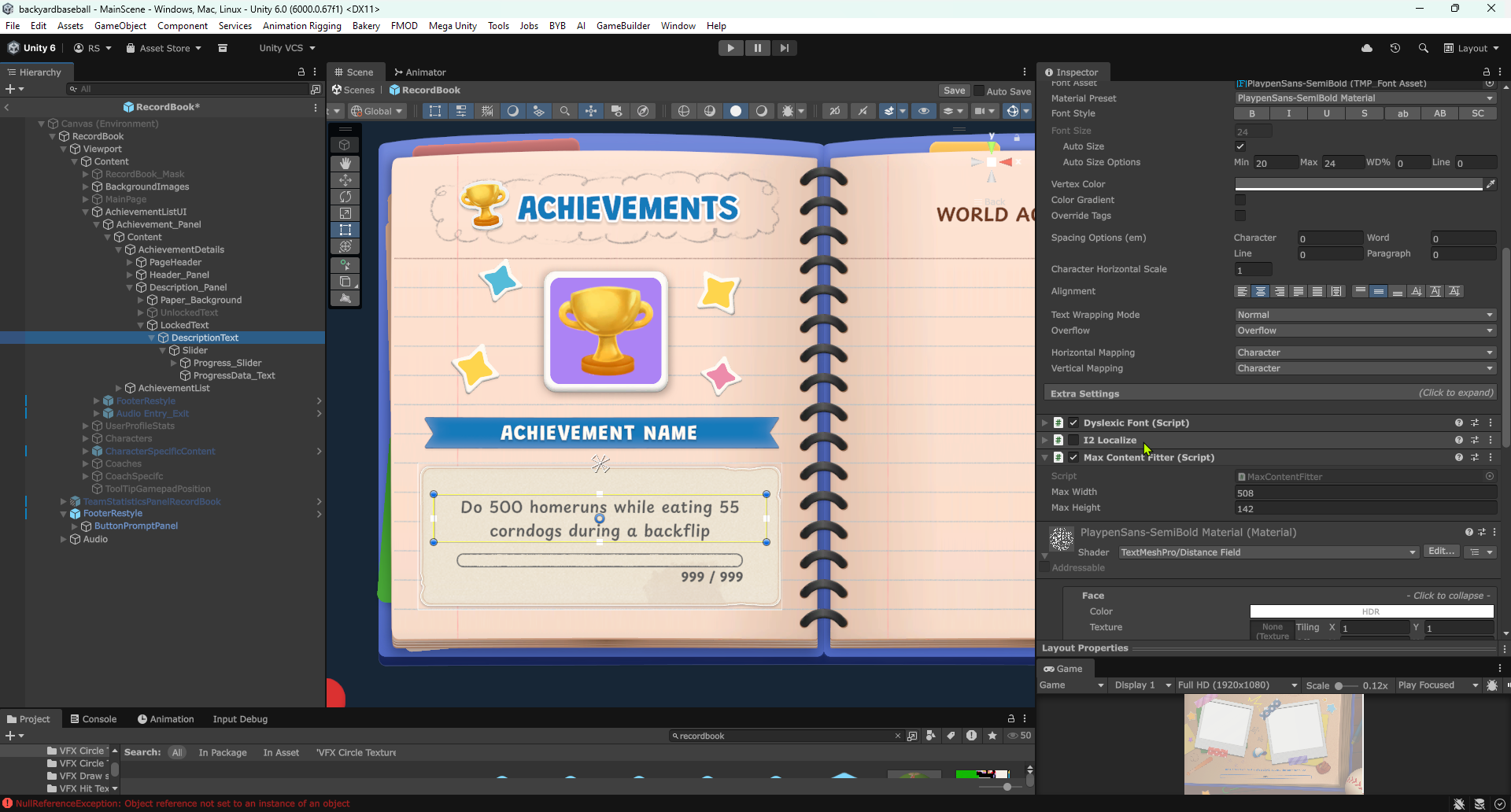Open the Unity search magnifier icon
Screen dimensions: 1511x812
pos(1424,48)
